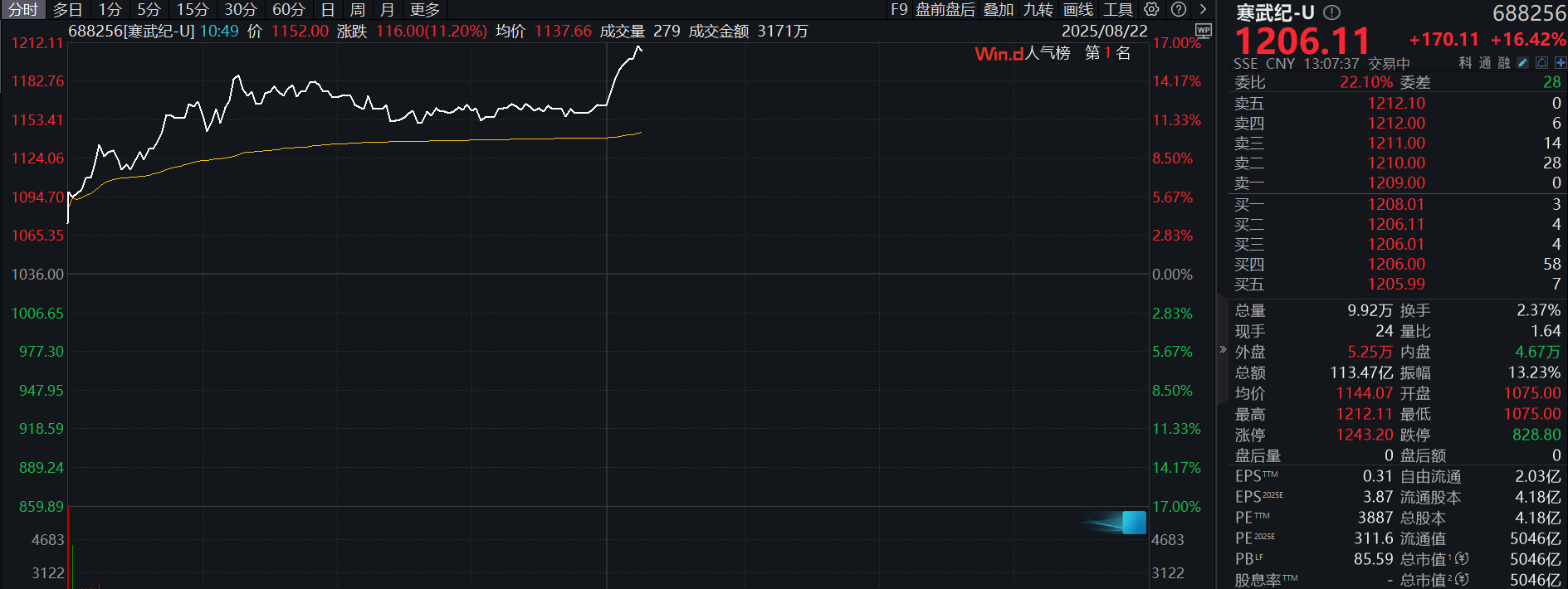Click the 1206.11 latest price headline

tap(1302, 41)
